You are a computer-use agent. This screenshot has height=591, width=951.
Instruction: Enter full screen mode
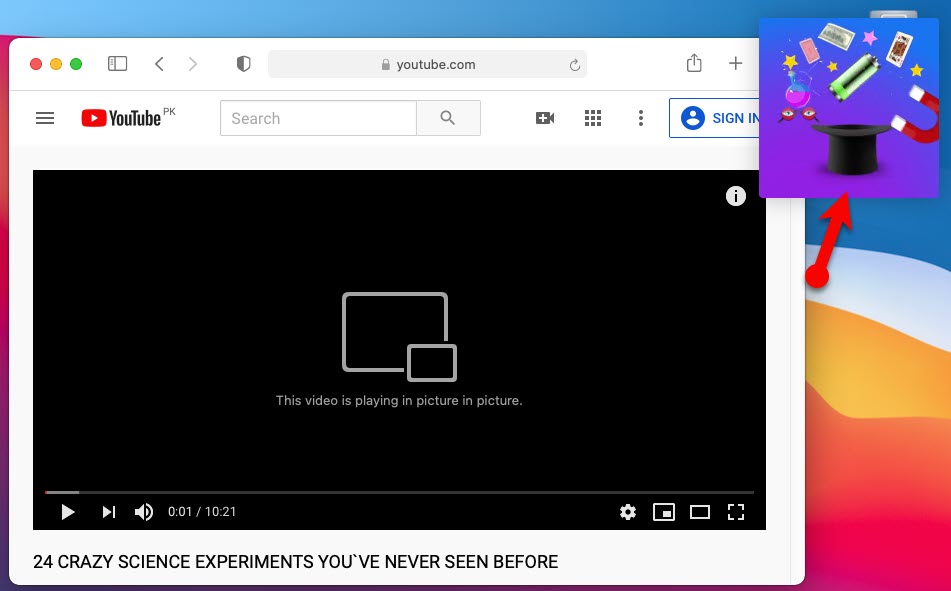pos(736,512)
